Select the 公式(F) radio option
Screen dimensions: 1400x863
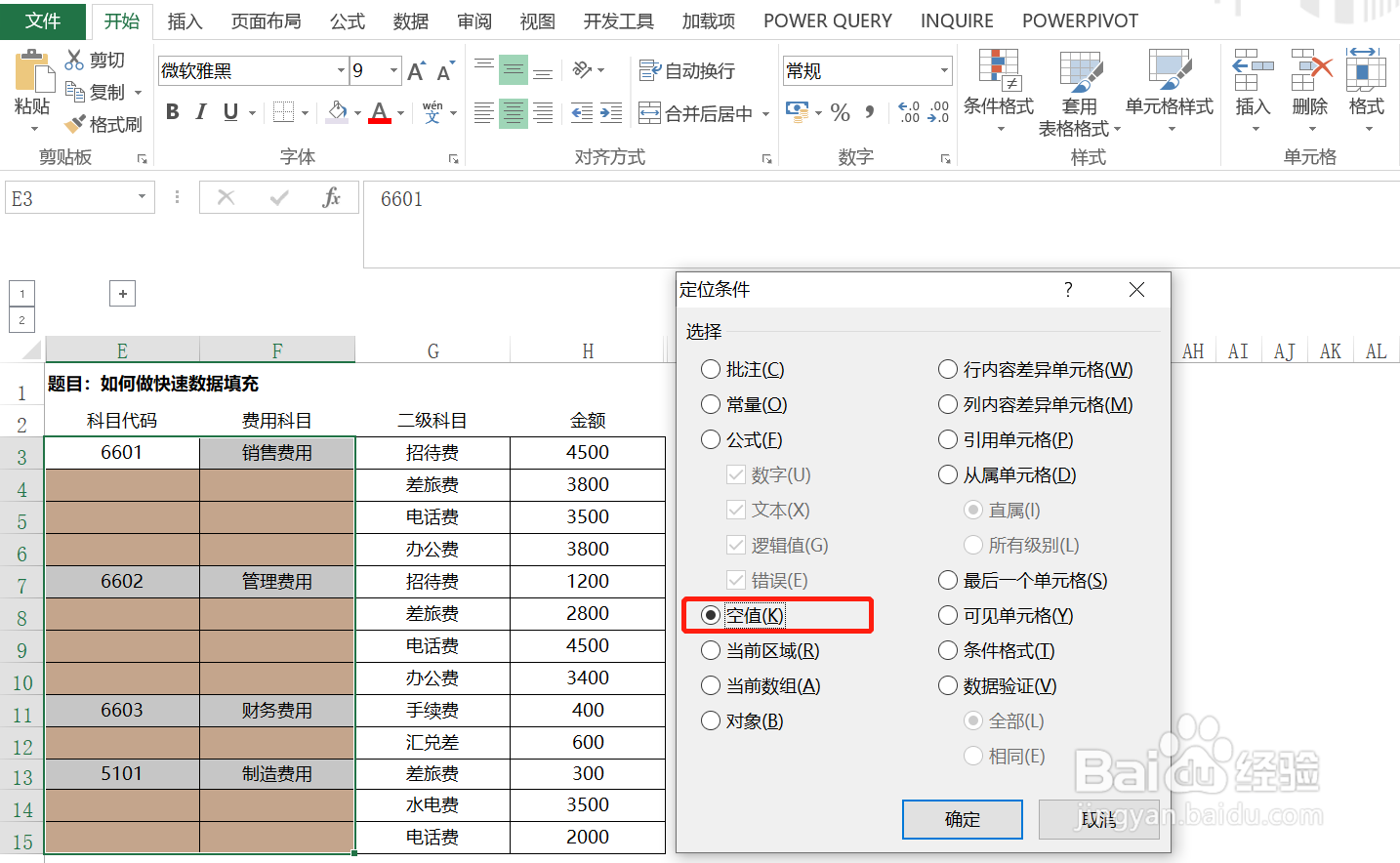[742, 439]
